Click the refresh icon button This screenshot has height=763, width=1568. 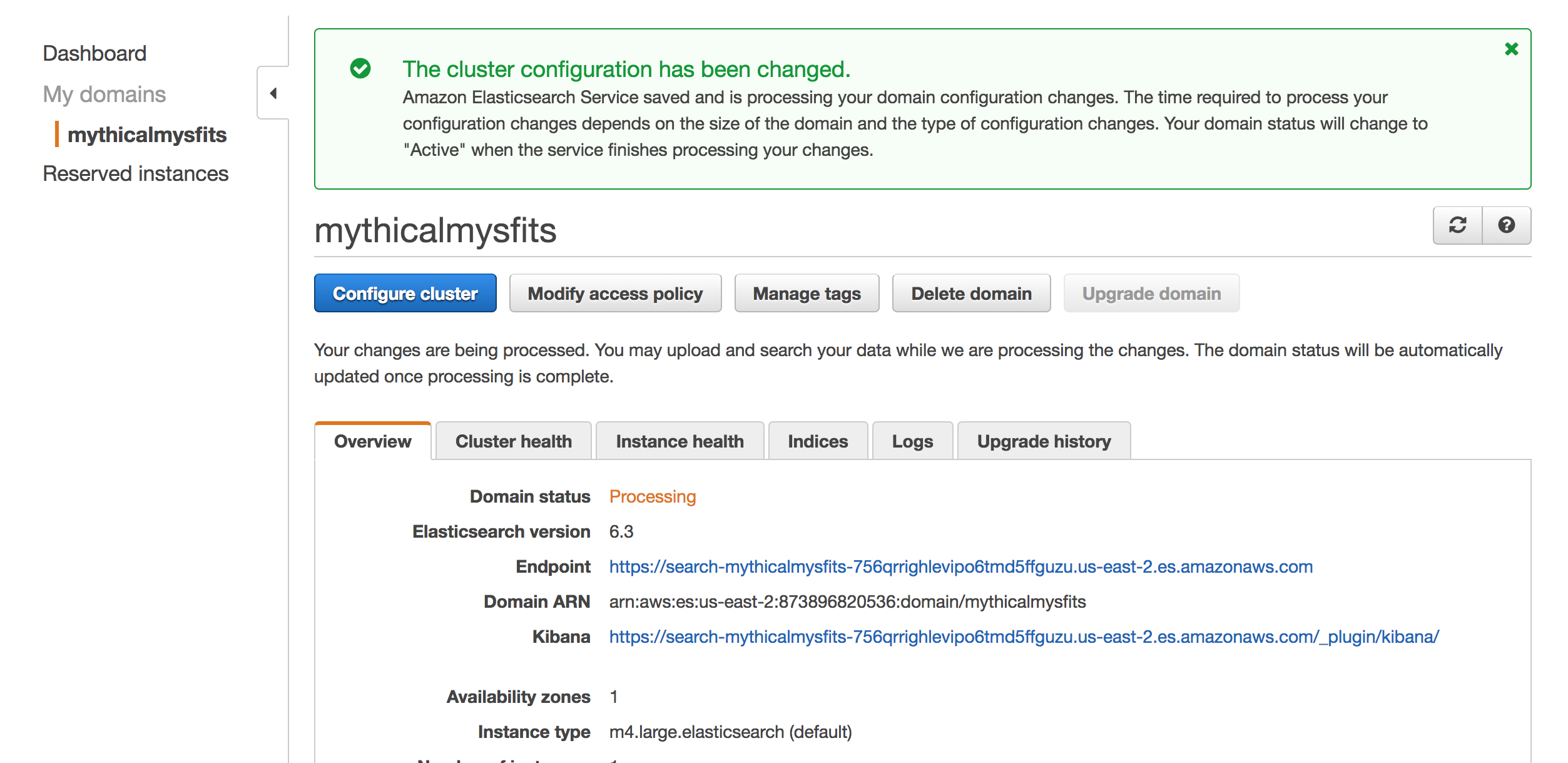click(1458, 225)
